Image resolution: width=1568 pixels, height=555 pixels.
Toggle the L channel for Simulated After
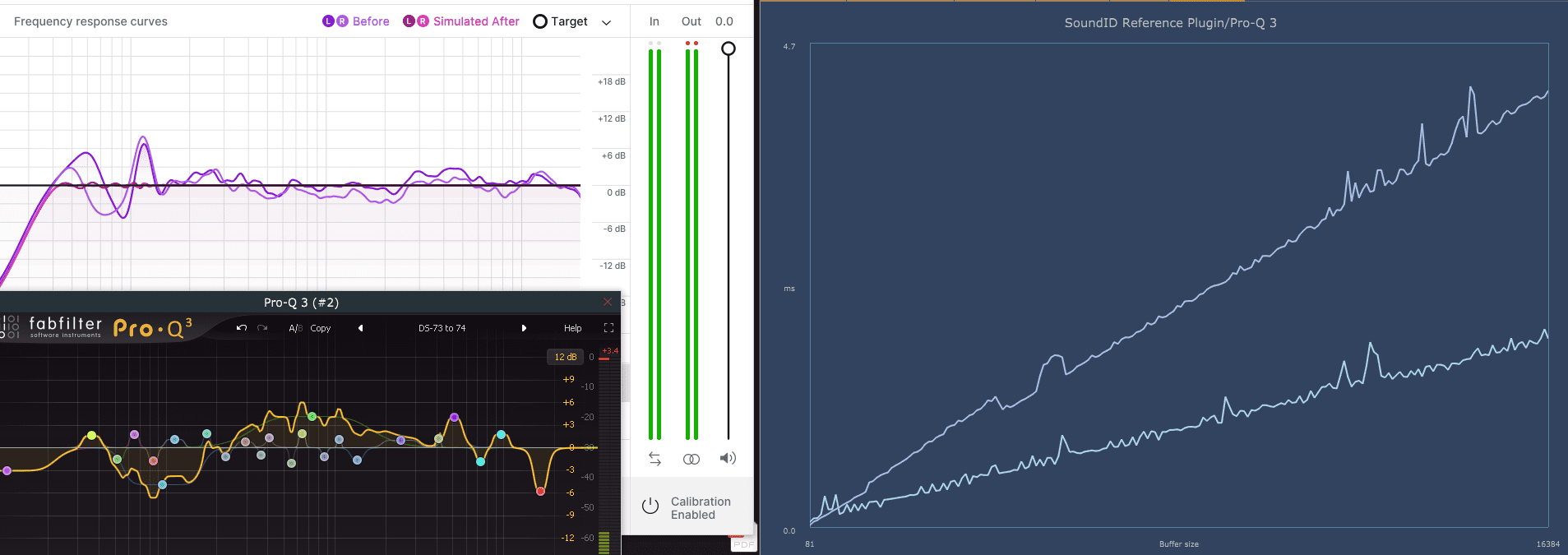[x=409, y=21]
